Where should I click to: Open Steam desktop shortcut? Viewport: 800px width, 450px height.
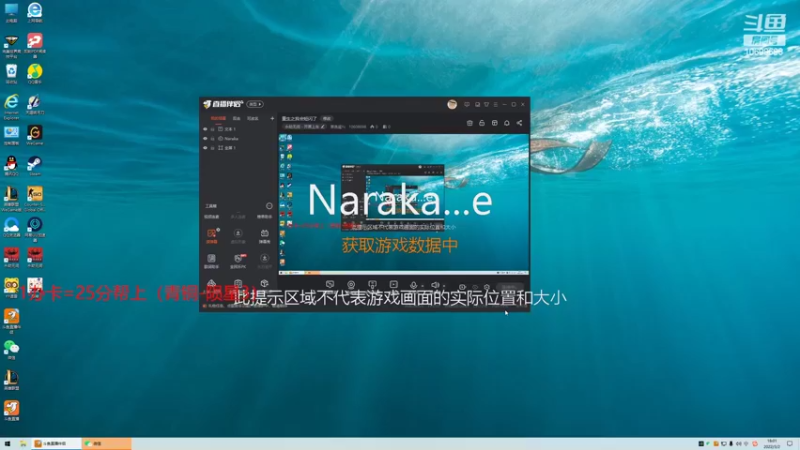(35, 166)
